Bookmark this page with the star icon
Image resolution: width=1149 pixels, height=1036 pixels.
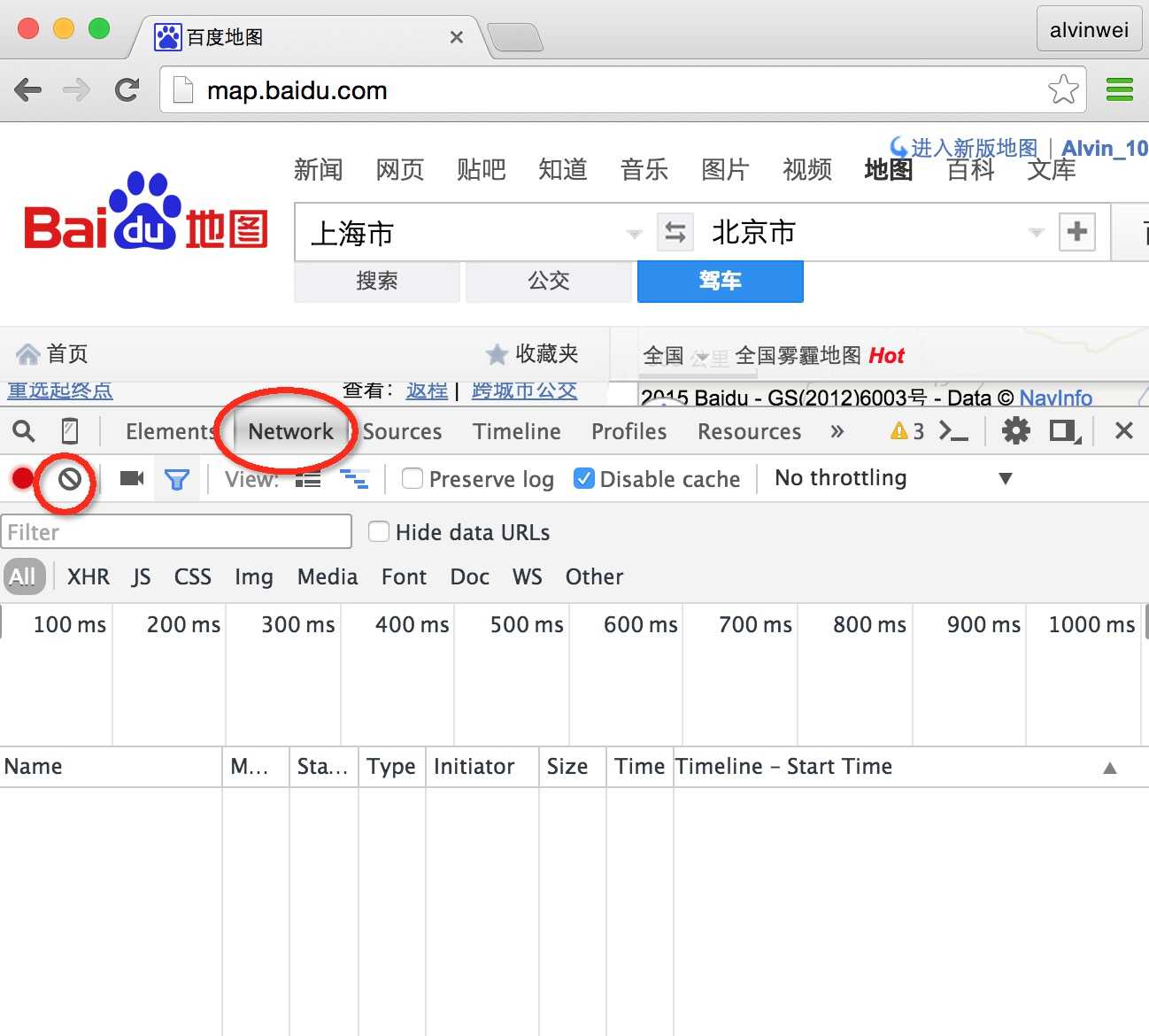(1062, 89)
